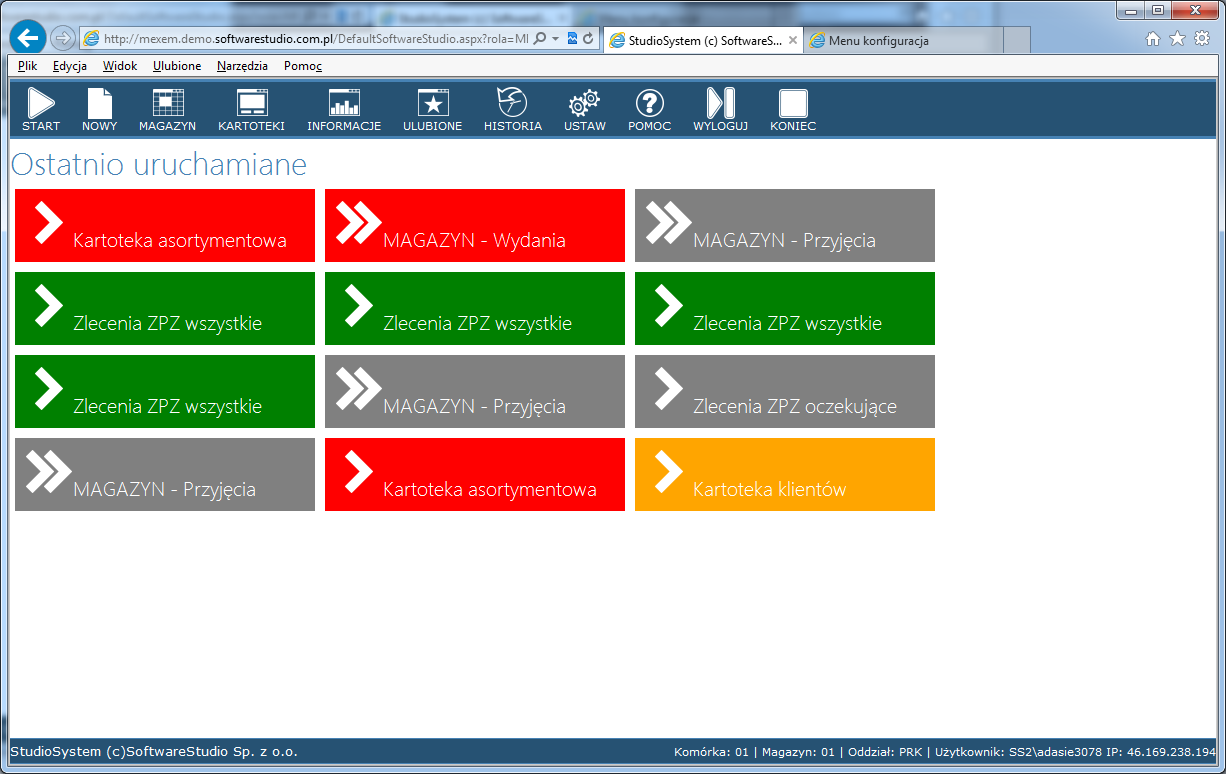Click the browser Home icon

(1153, 39)
